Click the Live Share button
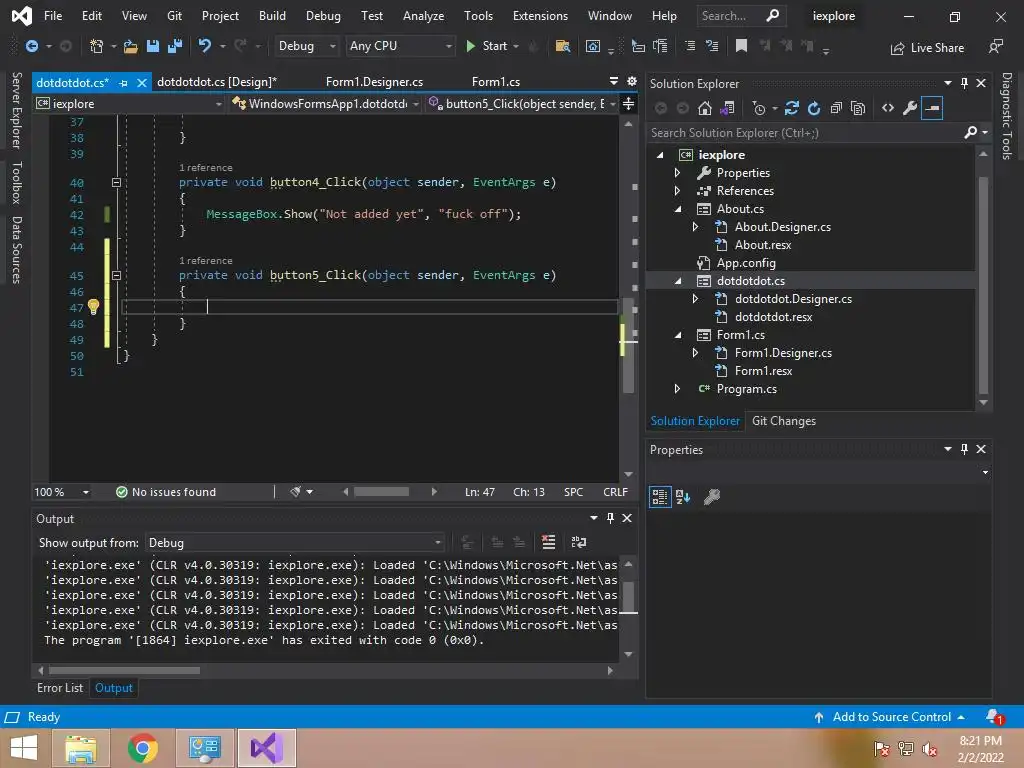The width and height of the screenshot is (1024, 768). tap(928, 48)
